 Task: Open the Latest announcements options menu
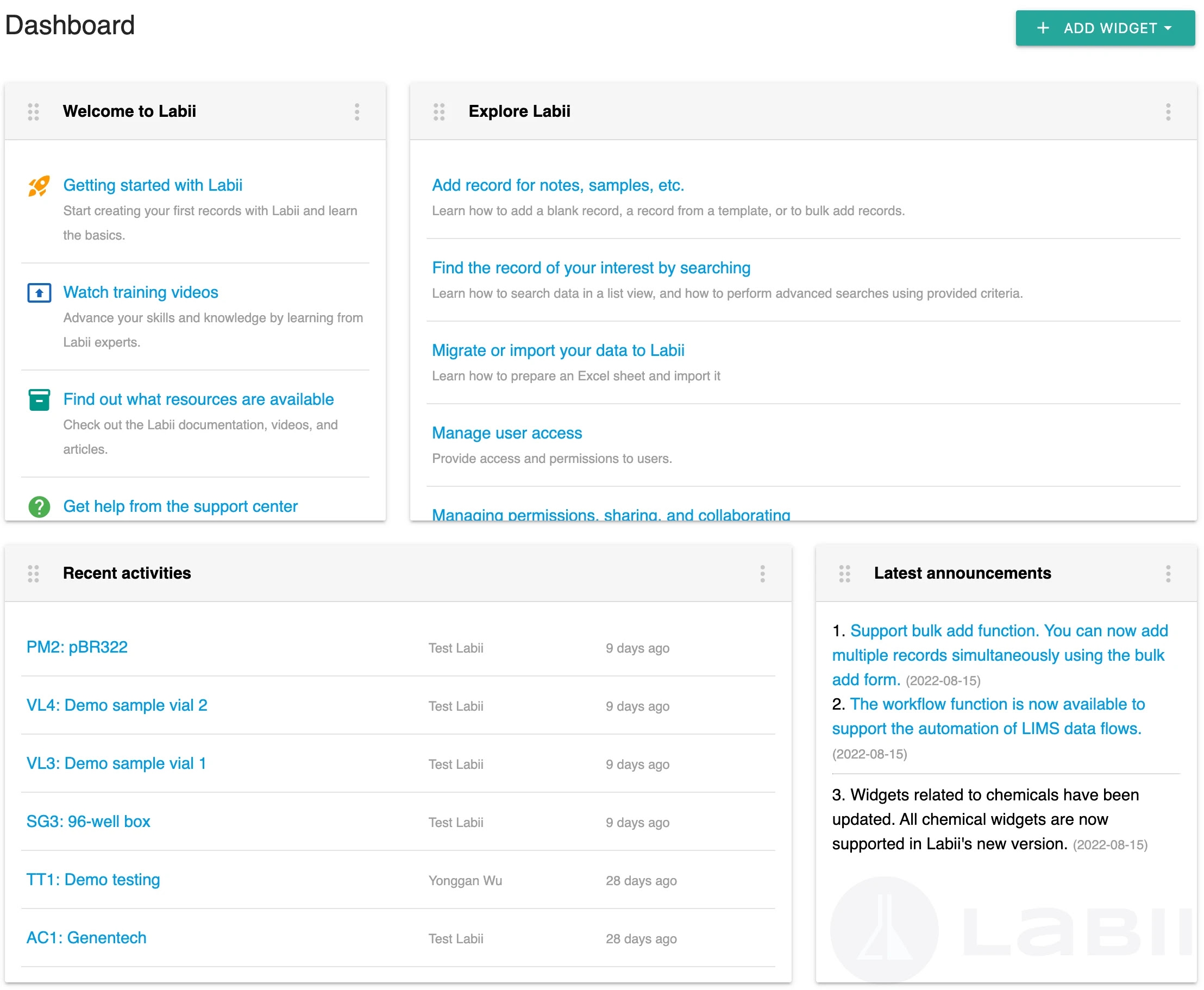[1168, 574]
